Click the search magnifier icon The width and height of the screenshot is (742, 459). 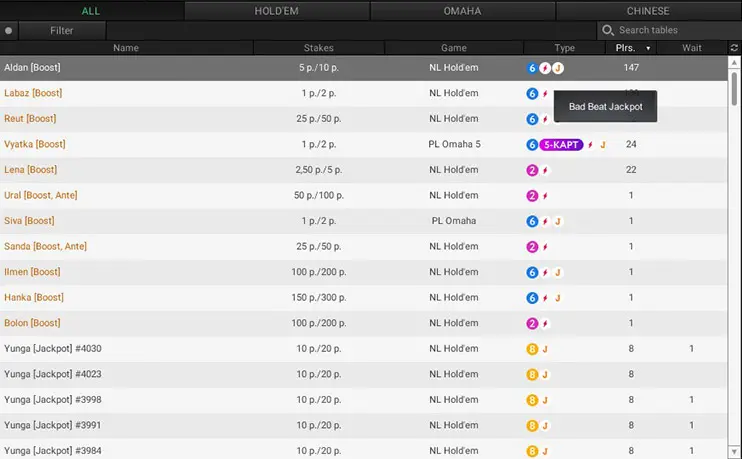tap(608, 31)
